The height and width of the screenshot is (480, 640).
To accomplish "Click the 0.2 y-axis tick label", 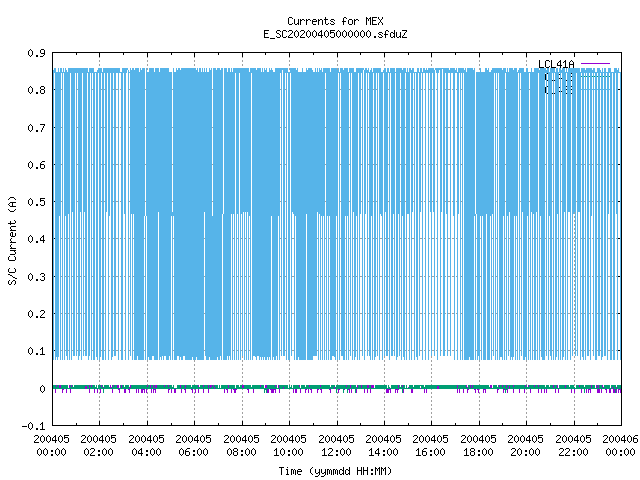I will click(x=36, y=314).
